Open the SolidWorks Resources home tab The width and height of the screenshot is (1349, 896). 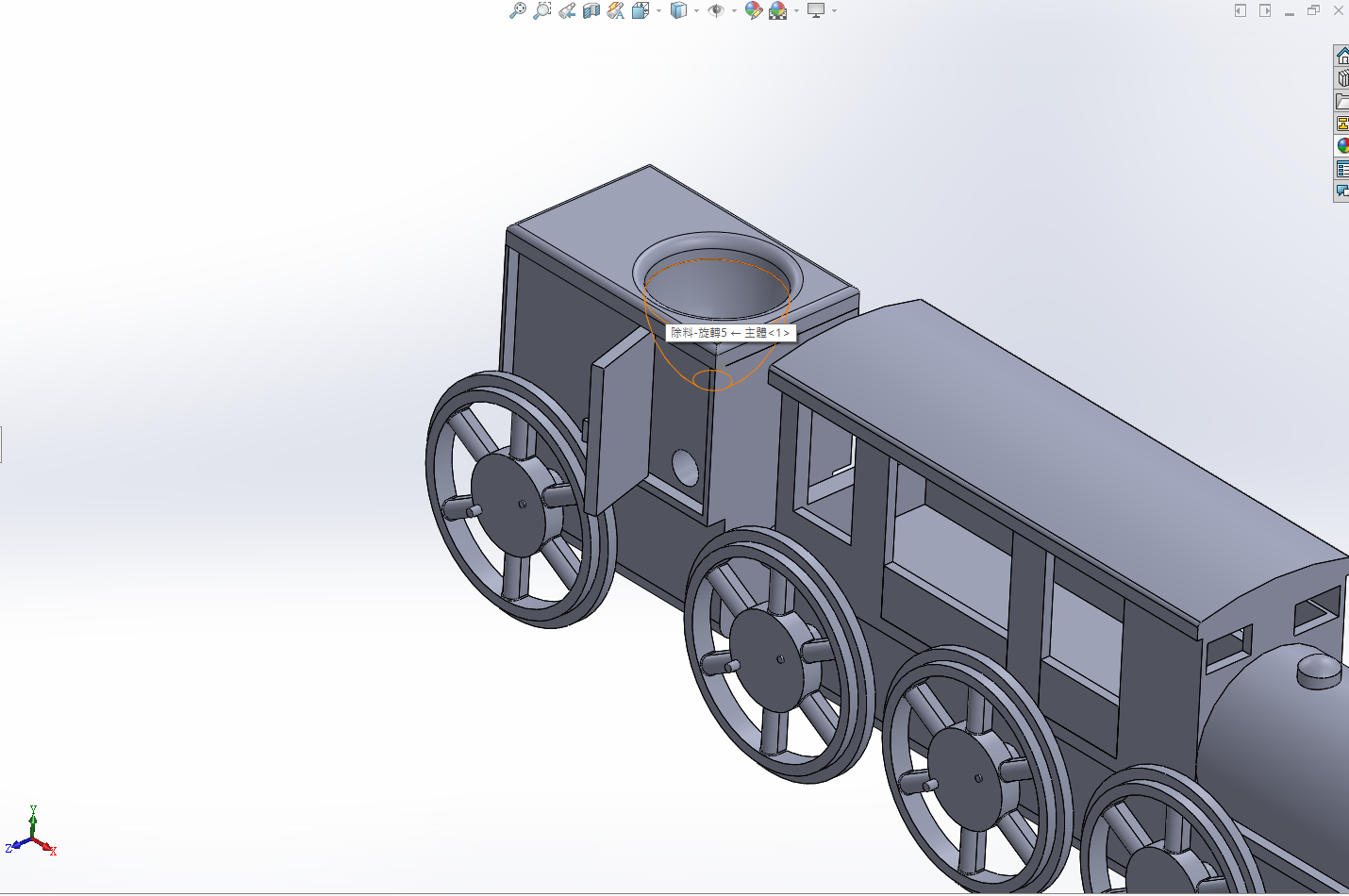[1341, 56]
